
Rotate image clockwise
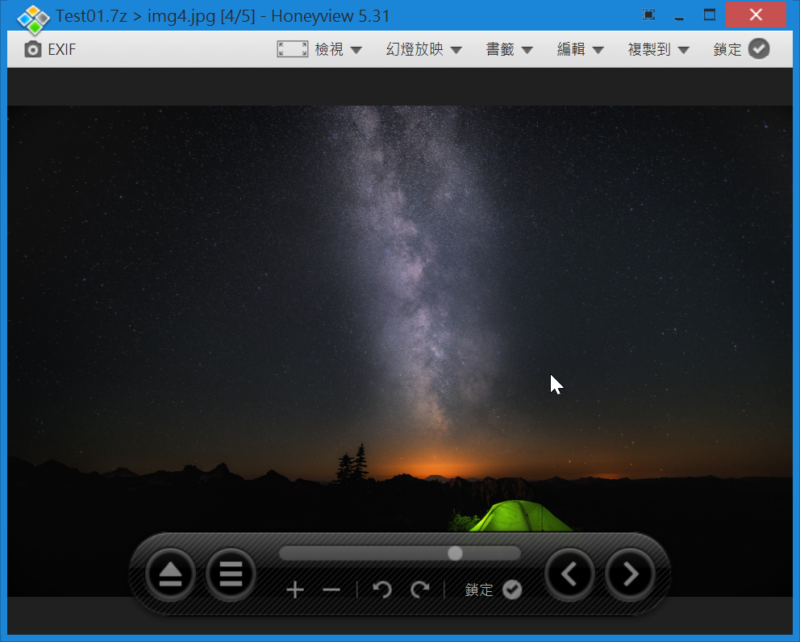coord(420,590)
